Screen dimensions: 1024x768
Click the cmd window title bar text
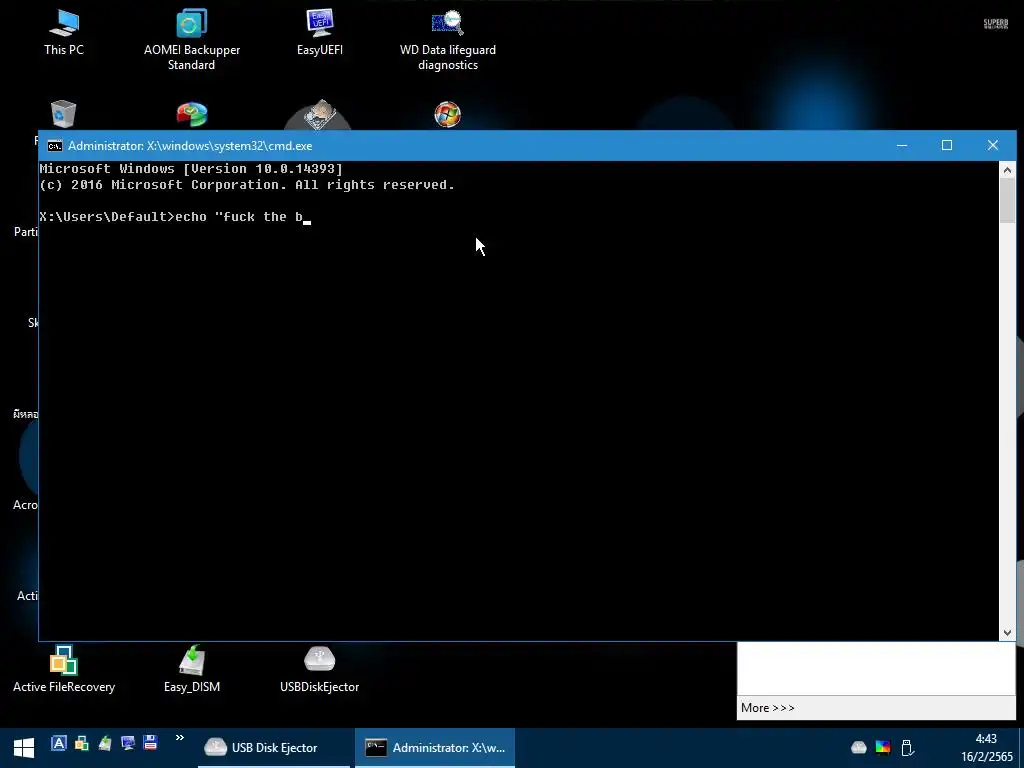tap(190, 146)
